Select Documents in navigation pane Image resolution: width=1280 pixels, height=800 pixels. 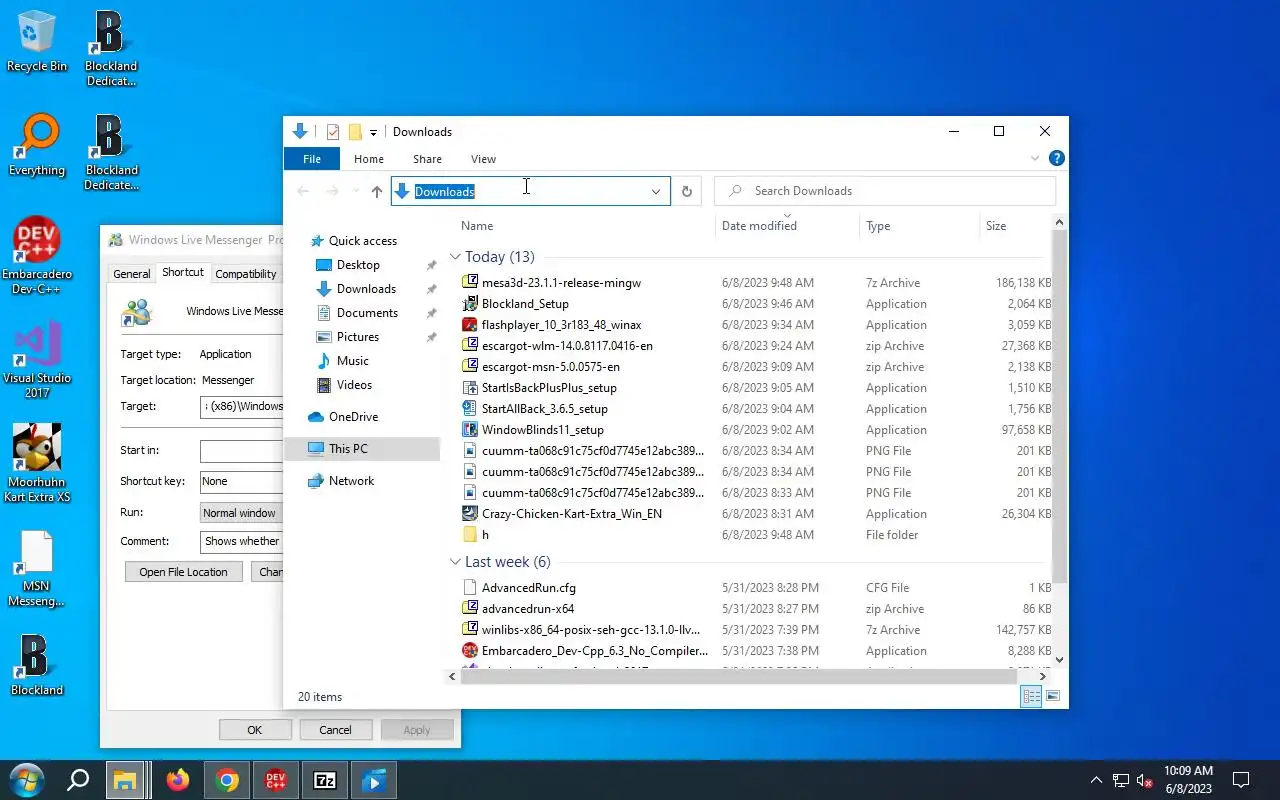(x=367, y=313)
